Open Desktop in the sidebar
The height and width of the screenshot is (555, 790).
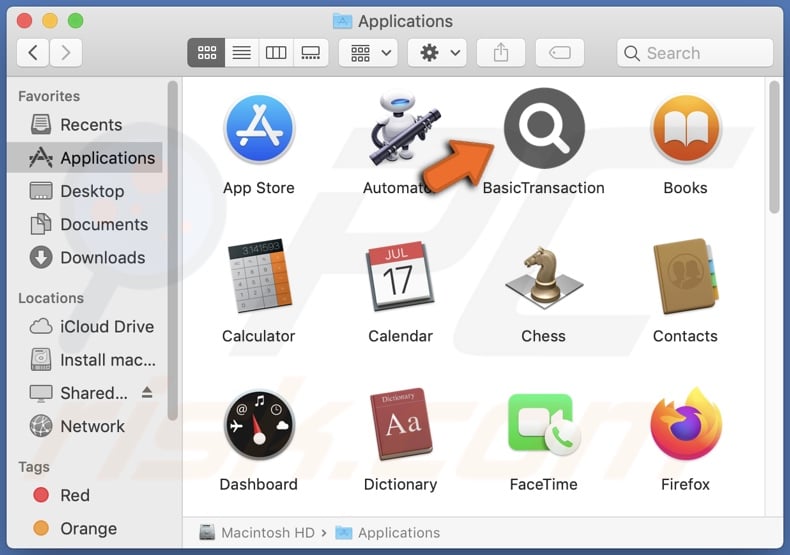[85, 191]
